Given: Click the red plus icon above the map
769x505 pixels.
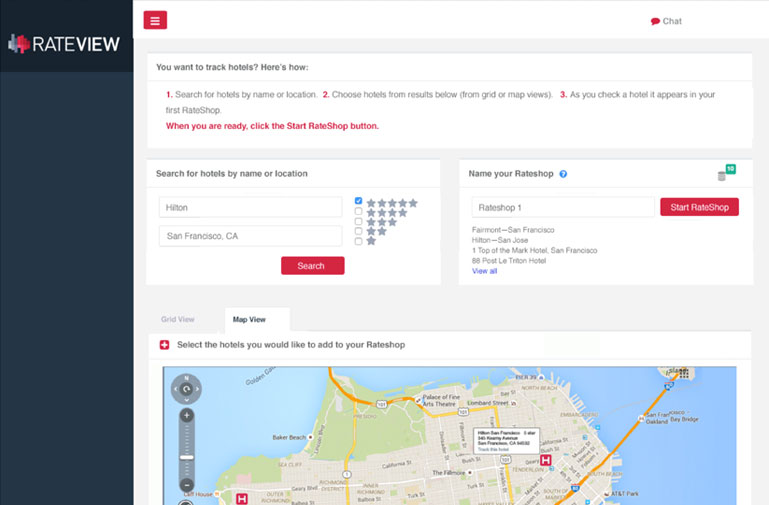Looking at the screenshot, I should 165,345.
